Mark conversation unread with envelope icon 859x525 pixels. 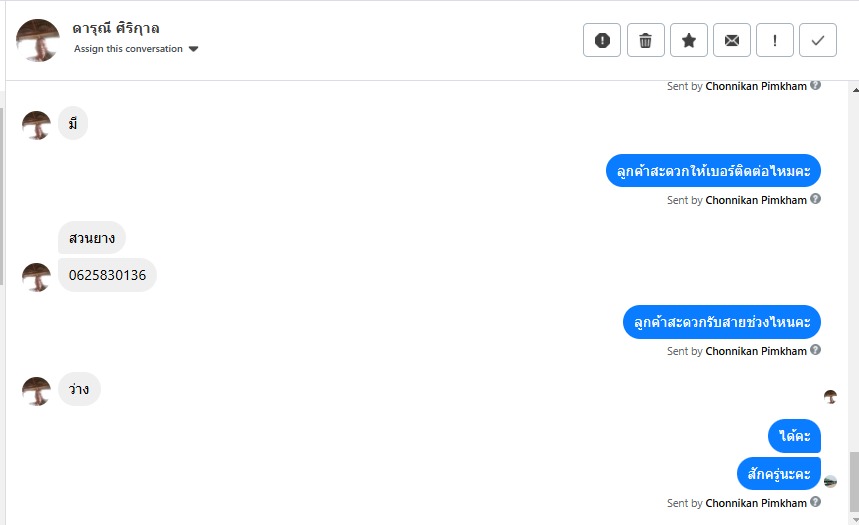pyautogui.click(x=732, y=40)
